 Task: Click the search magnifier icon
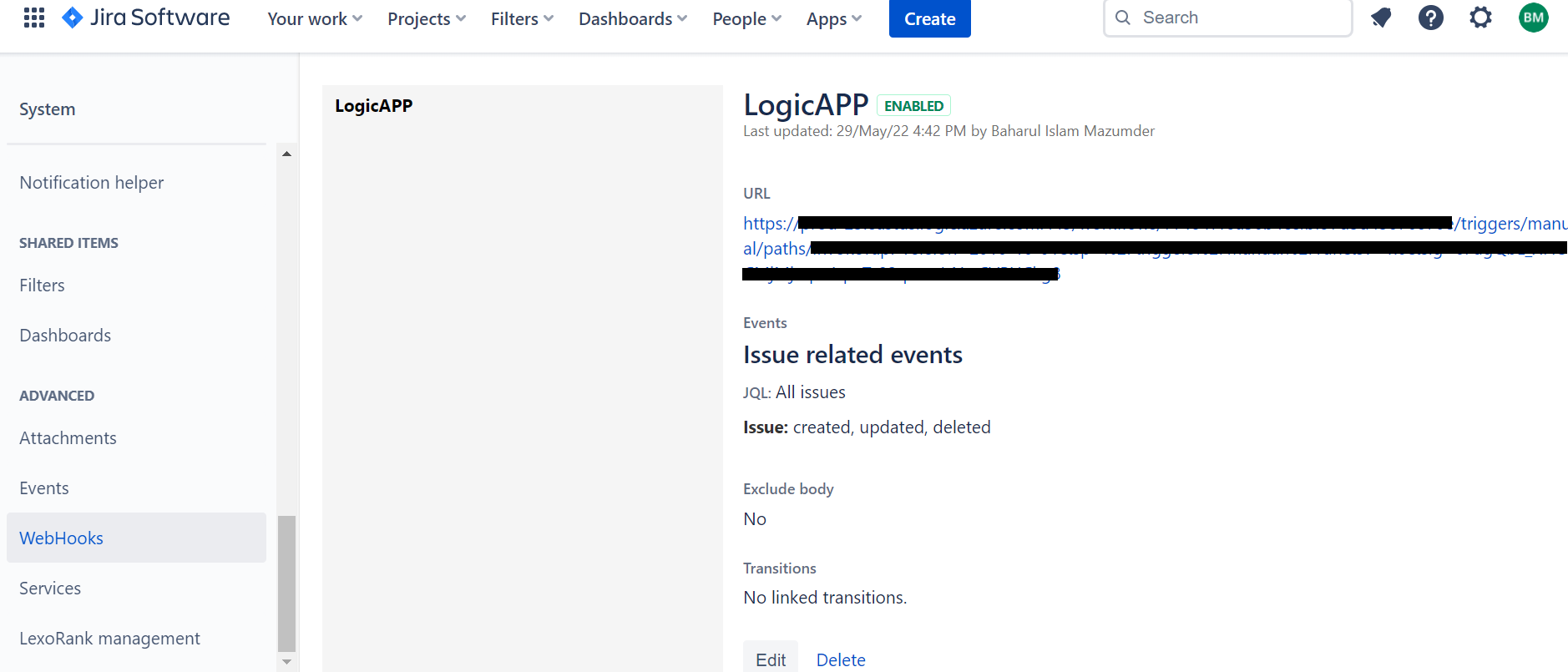click(x=1123, y=18)
